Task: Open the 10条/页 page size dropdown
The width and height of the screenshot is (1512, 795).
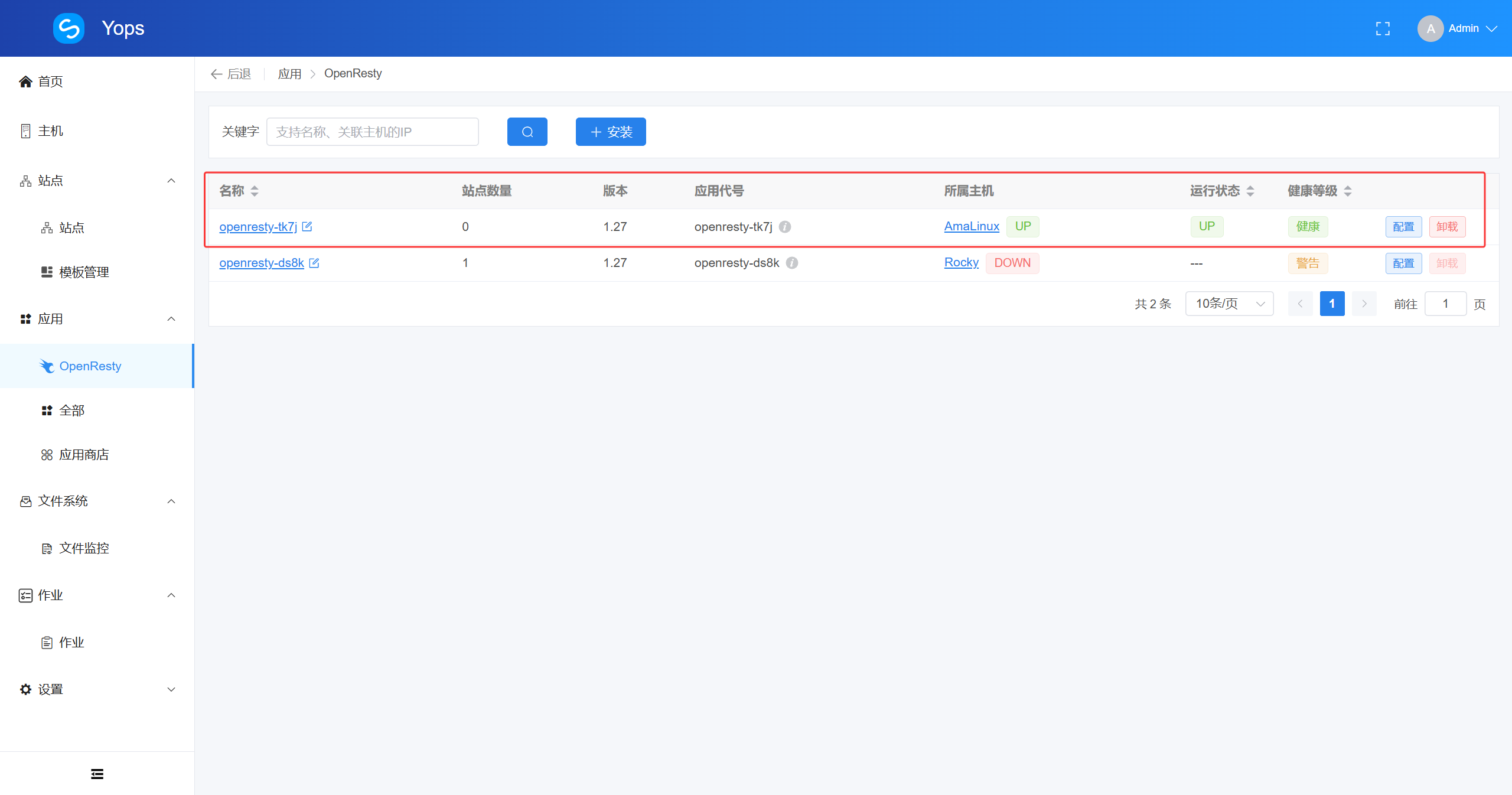Action: click(x=1229, y=304)
